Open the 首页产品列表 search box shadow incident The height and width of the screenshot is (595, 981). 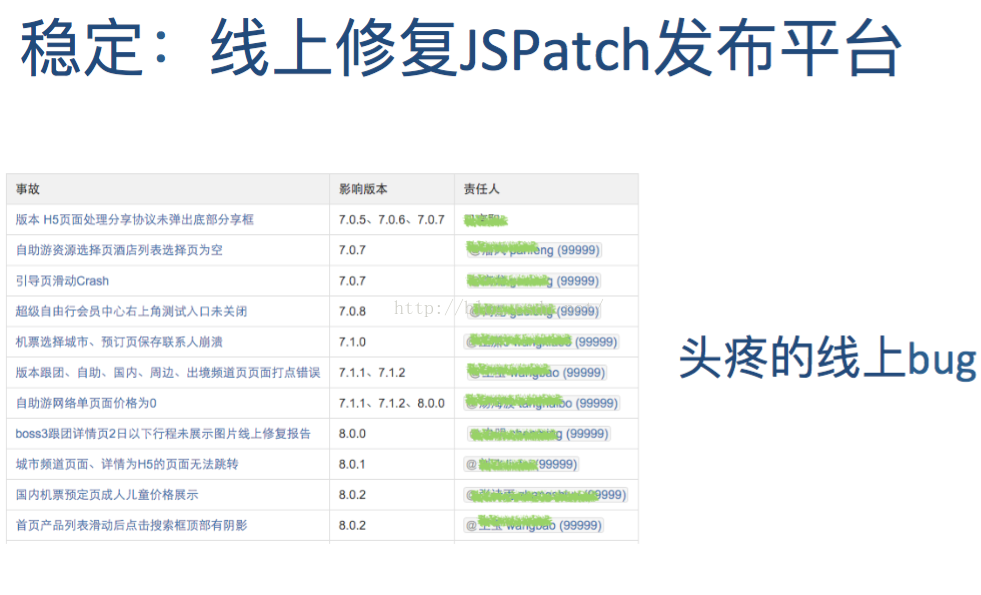click(x=131, y=525)
